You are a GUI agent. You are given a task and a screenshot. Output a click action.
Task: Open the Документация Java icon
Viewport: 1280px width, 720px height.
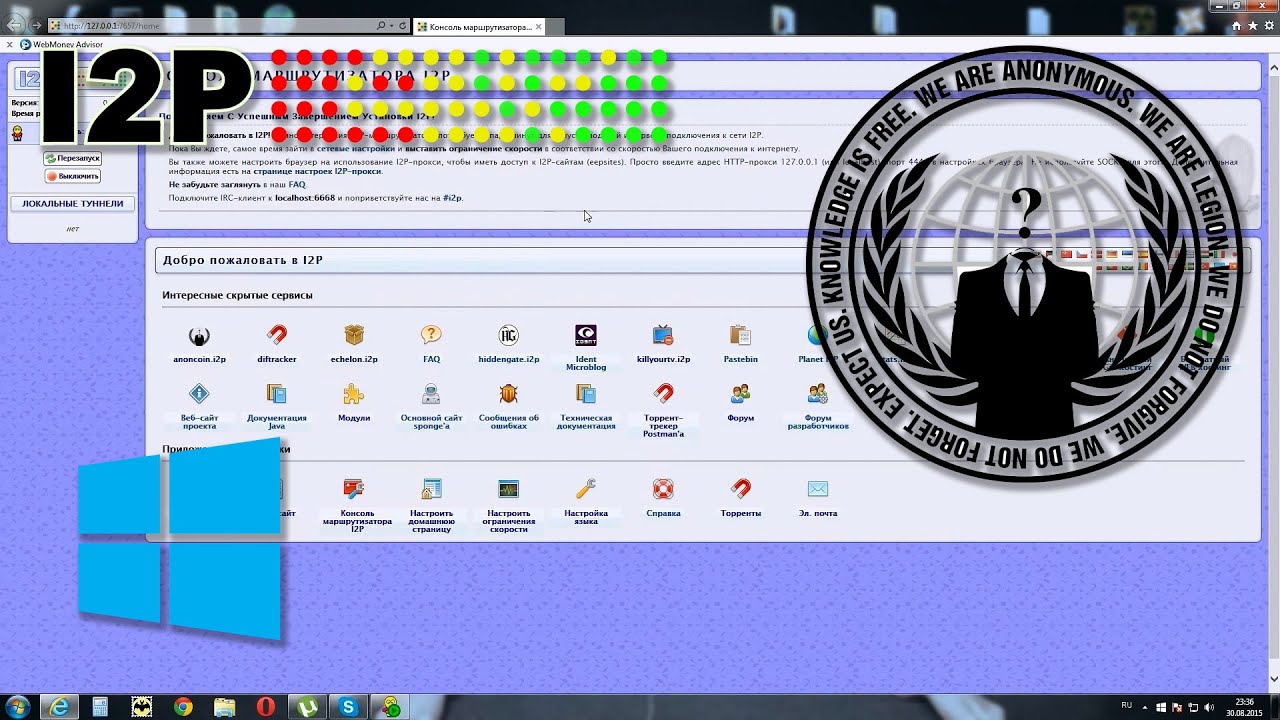click(277, 394)
